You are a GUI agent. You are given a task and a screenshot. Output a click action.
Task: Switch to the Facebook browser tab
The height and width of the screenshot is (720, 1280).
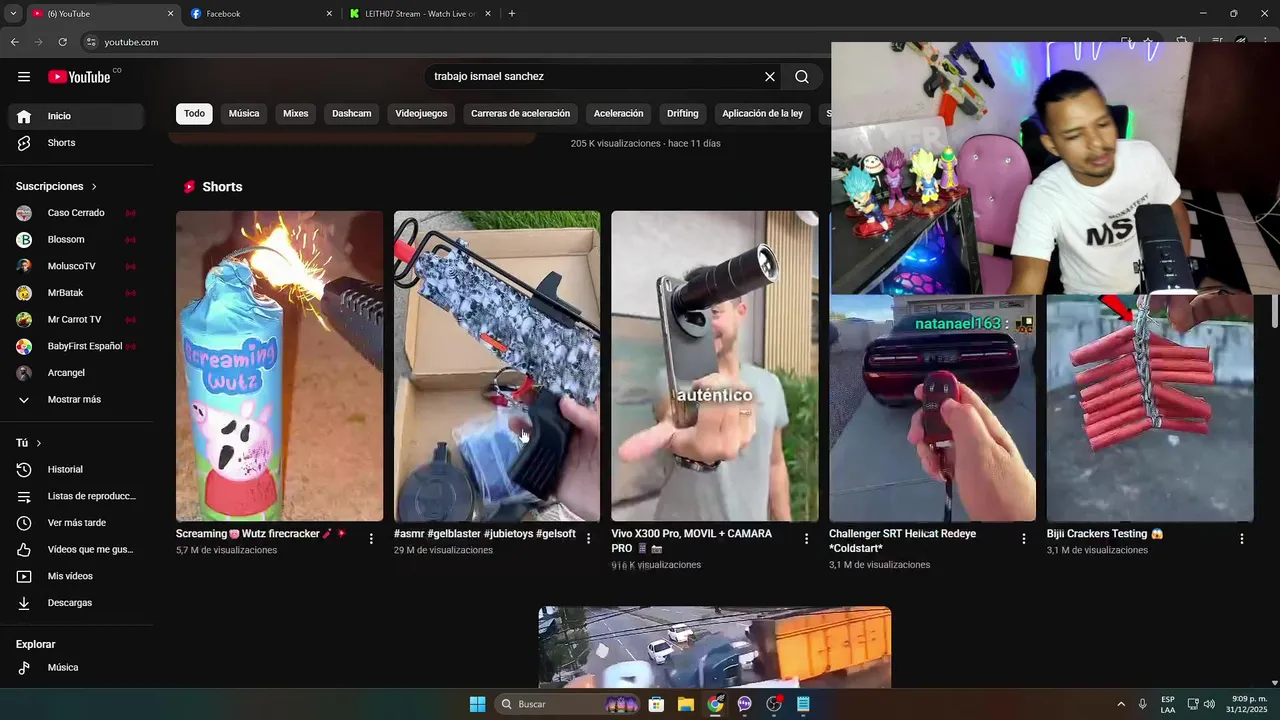tap(260, 14)
